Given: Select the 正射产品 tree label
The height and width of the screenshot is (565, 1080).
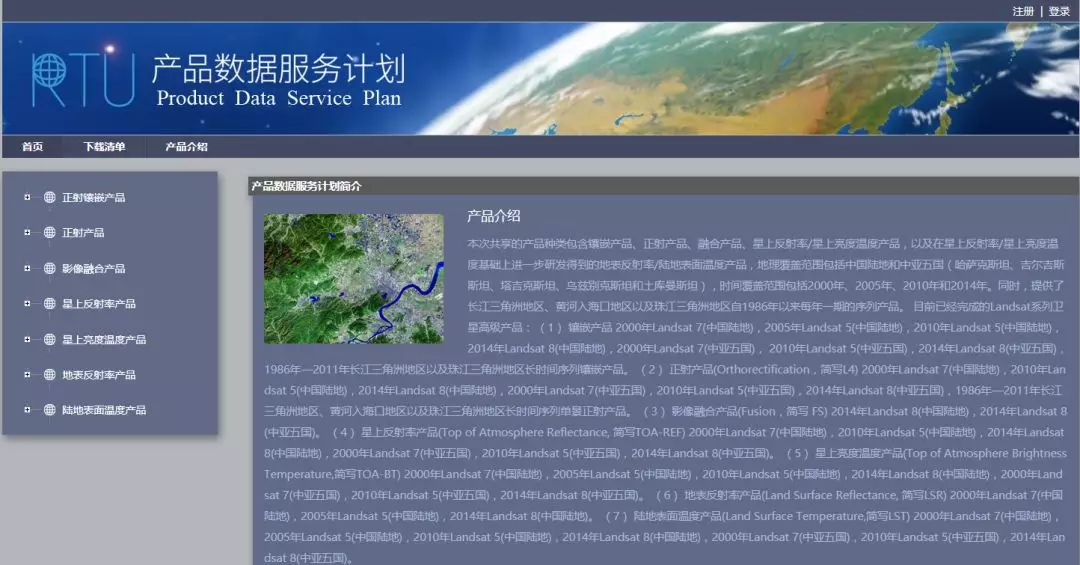Looking at the screenshot, I should 83,233.
